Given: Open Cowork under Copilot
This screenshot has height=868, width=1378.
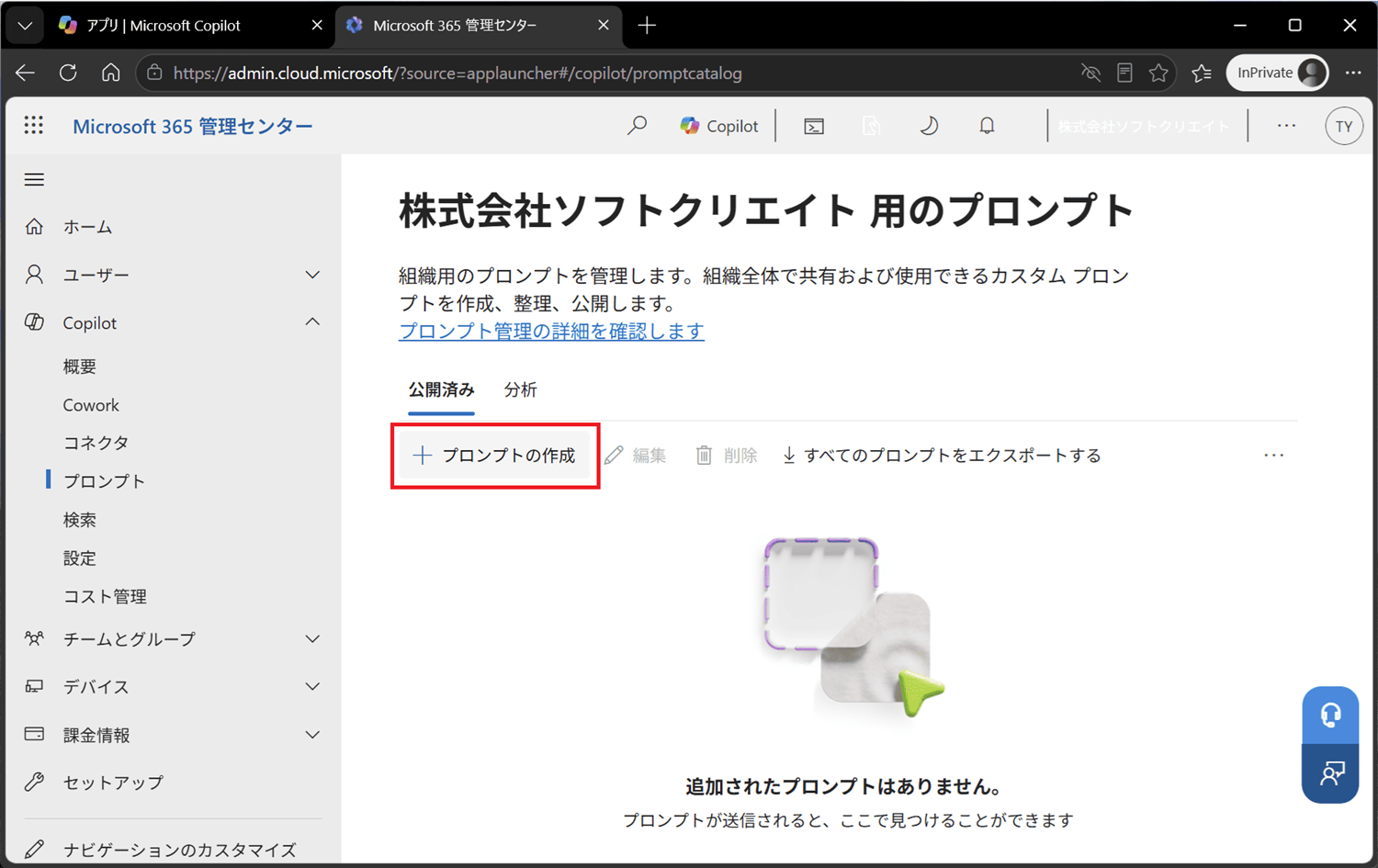Looking at the screenshot, I should pos(91,405).
